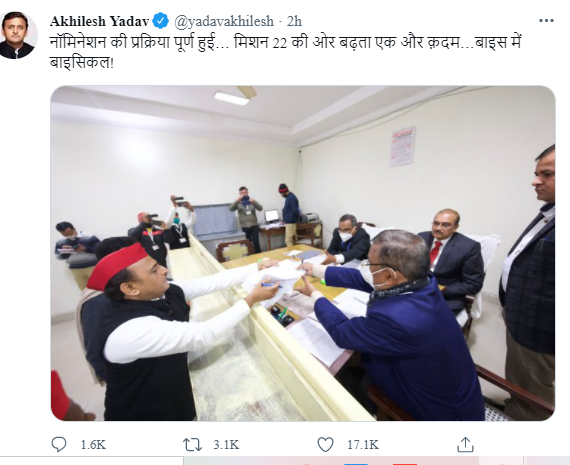Open the nomination photo in the tweet
Image resolution: width=570 pixels, height=465 pixels.
(303, 253)
